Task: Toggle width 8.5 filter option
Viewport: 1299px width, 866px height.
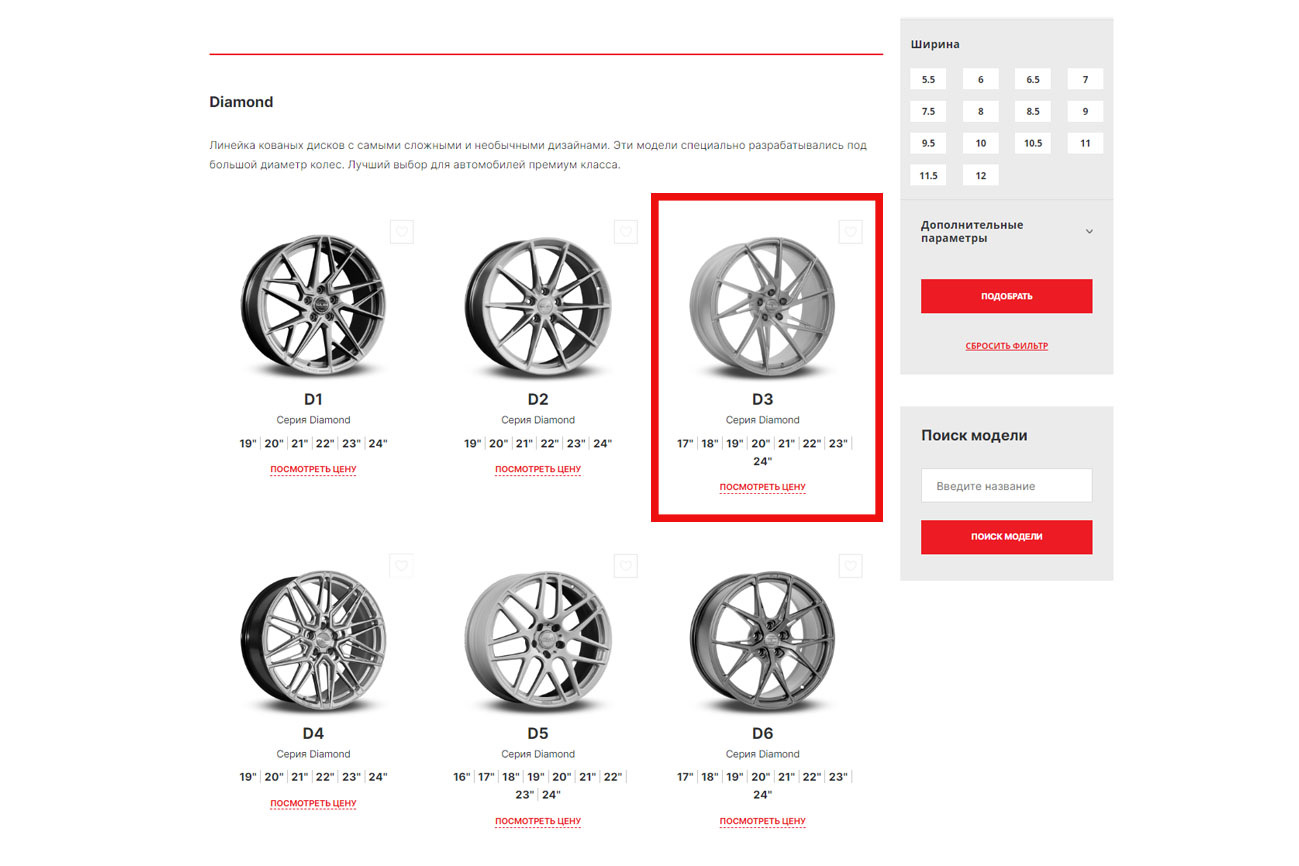Action: tap(1032, 112)
